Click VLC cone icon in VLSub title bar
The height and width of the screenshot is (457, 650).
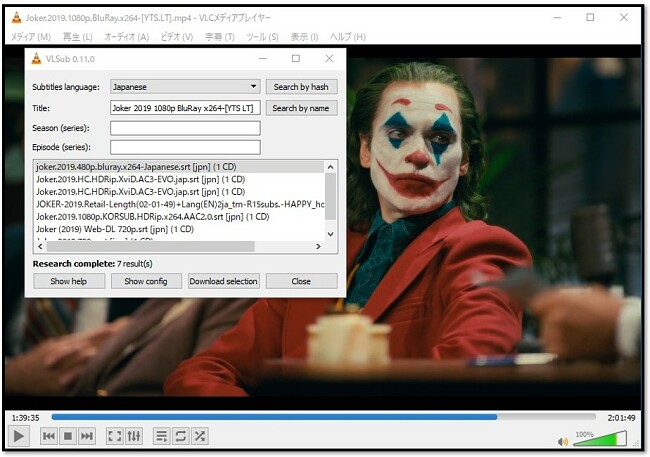coord(36,58)
